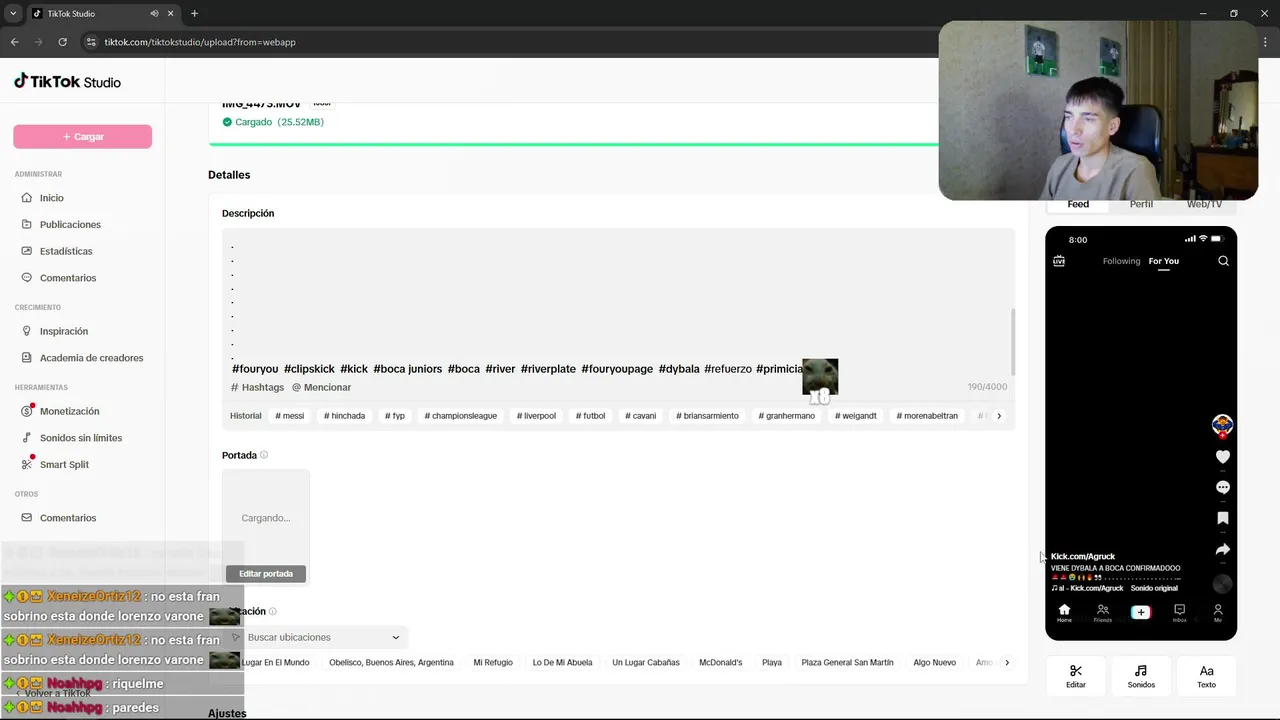The height and width of the screenshot is (720, 1280).
Task: Click Inbox icon in phone preview
Action: click(1179, 613)
